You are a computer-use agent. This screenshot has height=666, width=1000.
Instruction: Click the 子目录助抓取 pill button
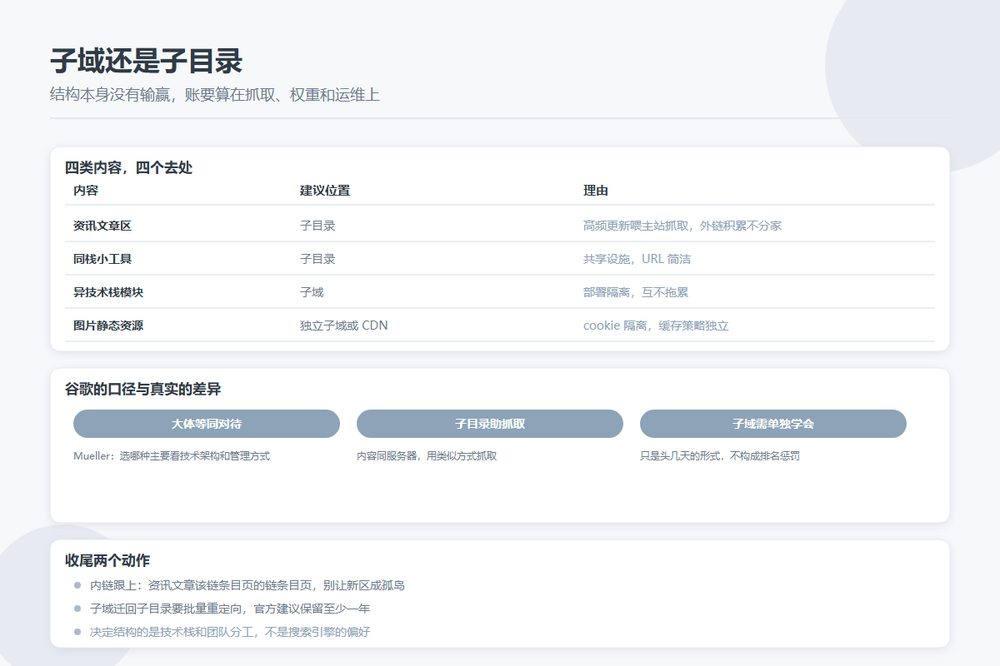(490, 424)
